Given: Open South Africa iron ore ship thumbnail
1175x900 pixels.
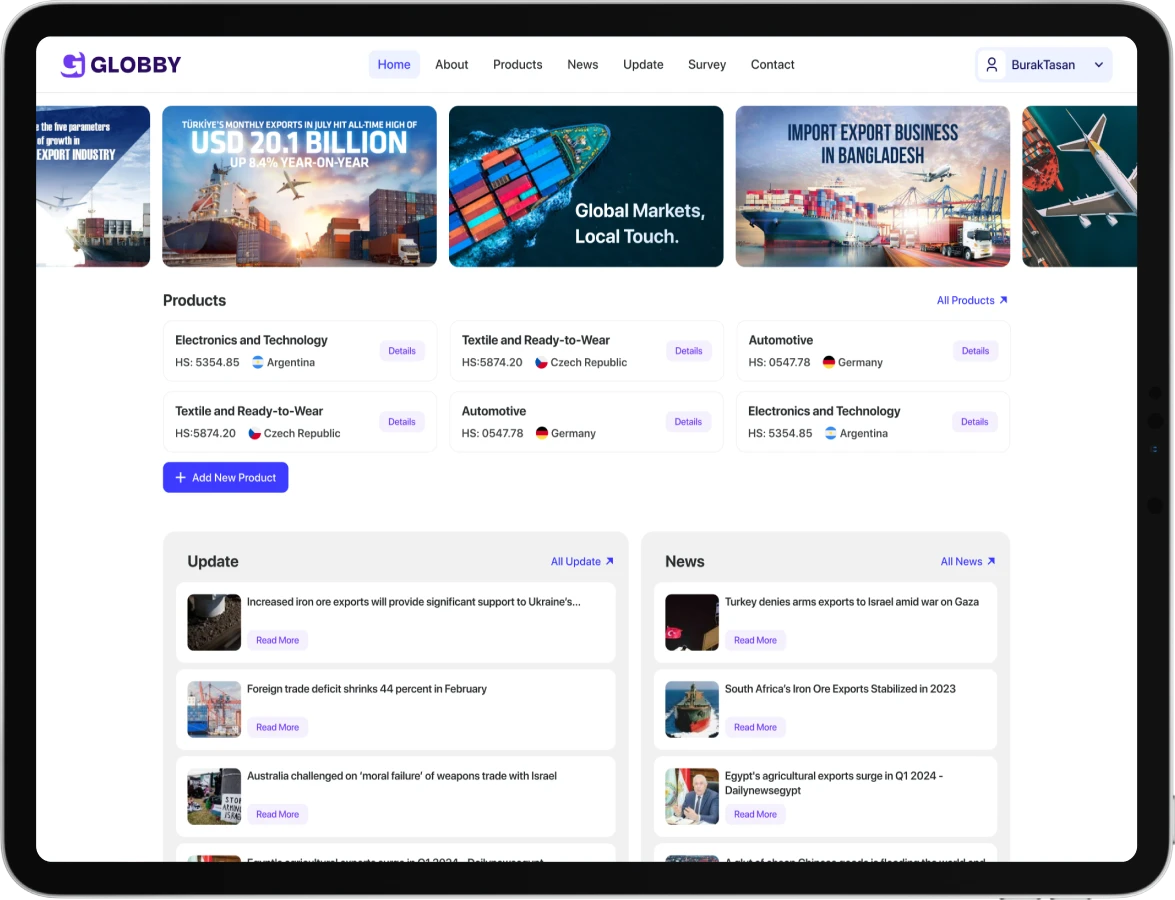Looking at the screenshot, I should tap(692, 709).
